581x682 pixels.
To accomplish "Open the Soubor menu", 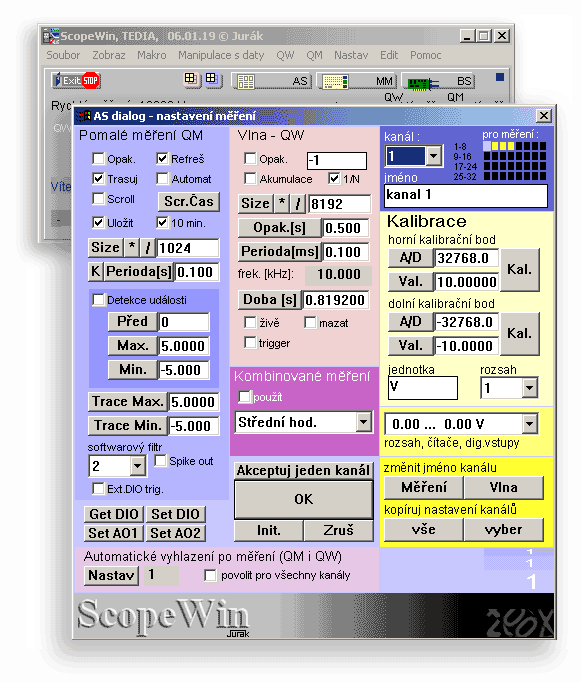I will click(x=63, y=55).
